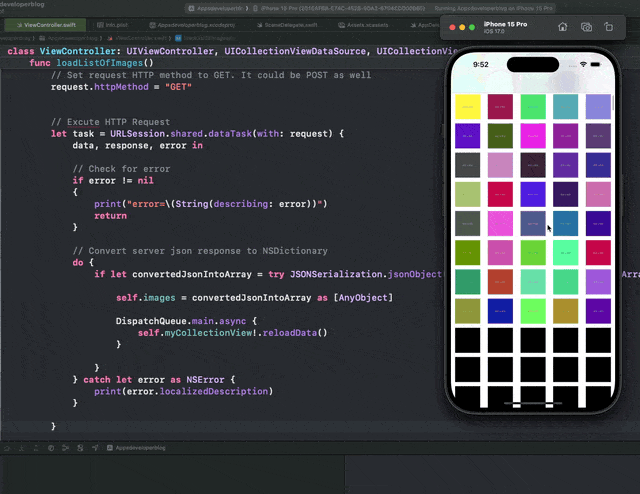Click the "// Check for error" comment
Viewport: 640px width, 494px height.
[x=121, y=169]
